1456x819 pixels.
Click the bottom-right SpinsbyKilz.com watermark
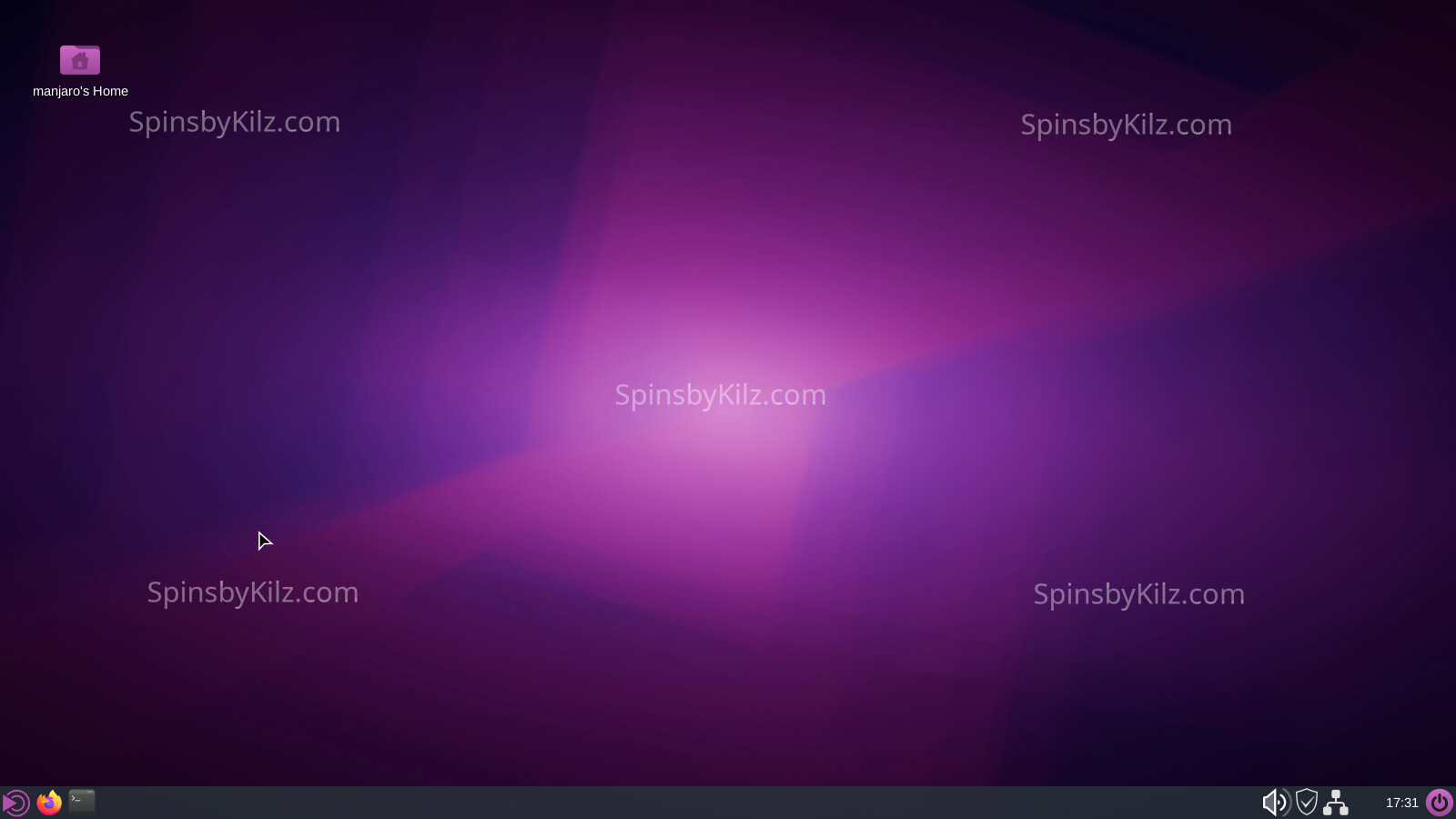point(1138,594)
